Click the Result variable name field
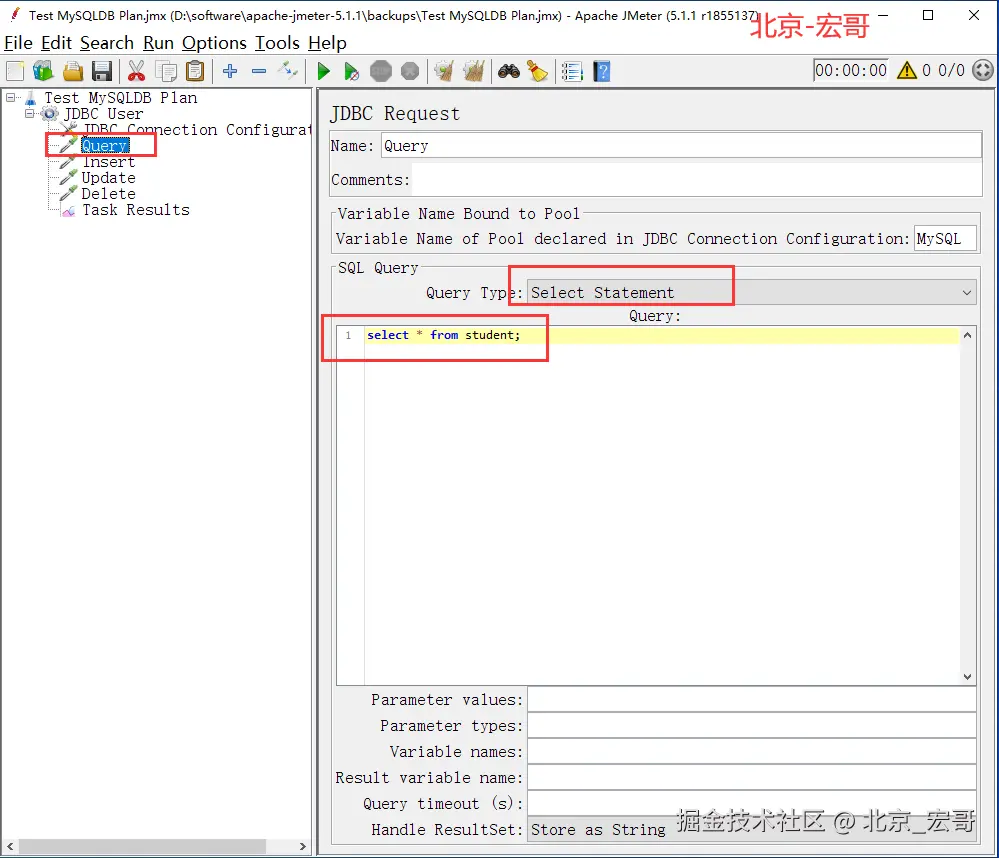 [x=752, y=778]
